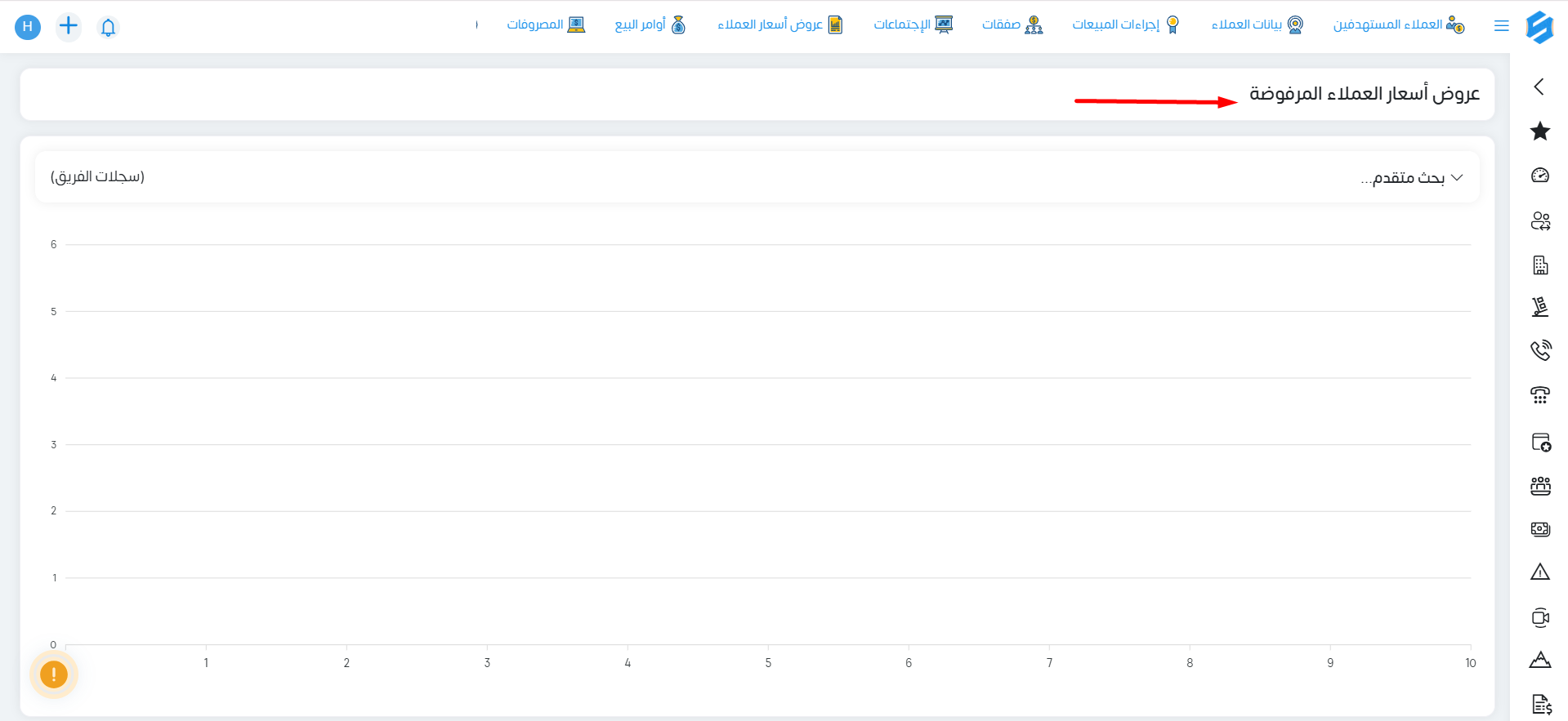The width and height of the screenshot is (1568, 721).
Task: Open the company building icon in sidebar
Action: pos(1540,265)
